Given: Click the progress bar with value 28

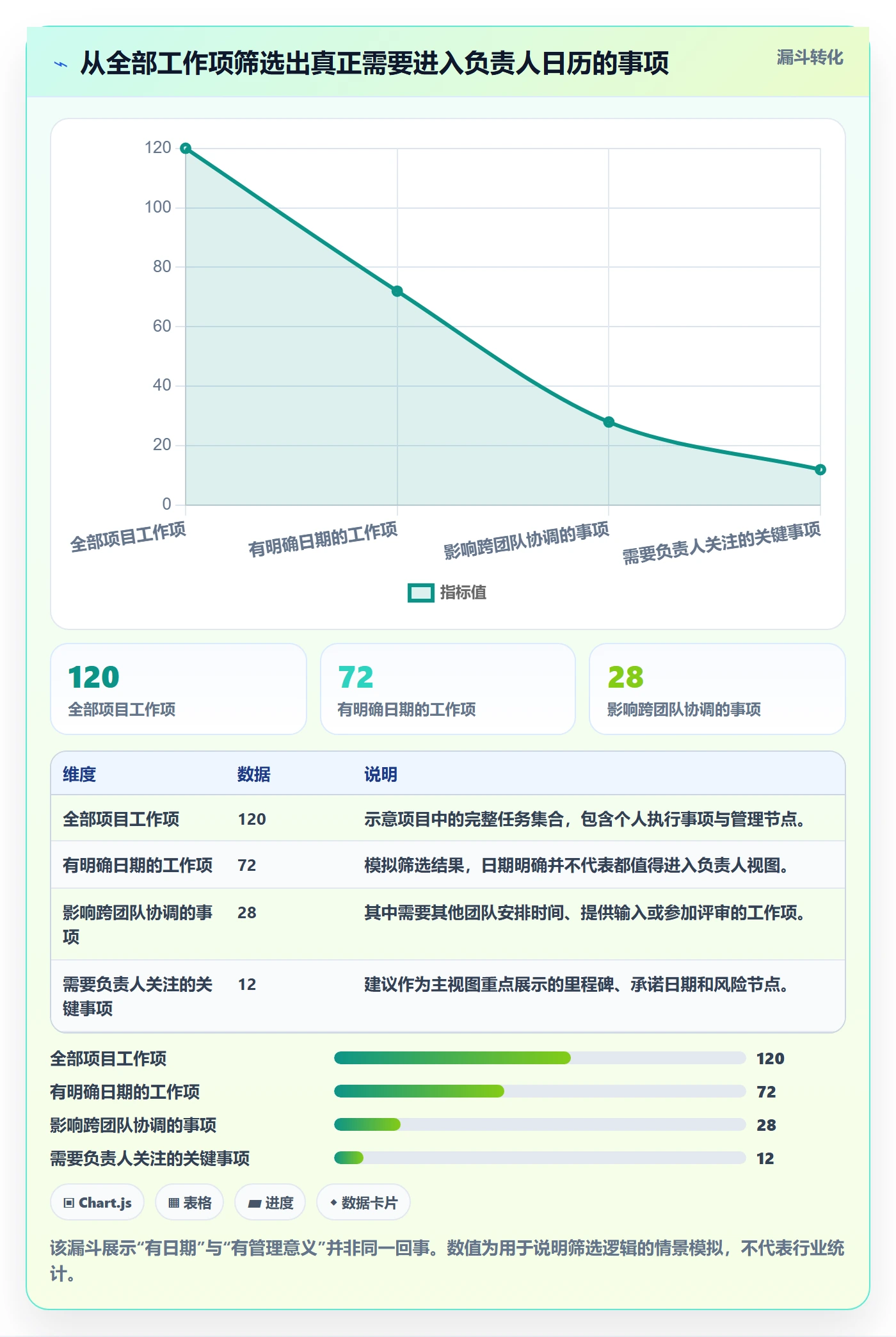Looking at the screenshot, I should click(x=540, y=1124).
